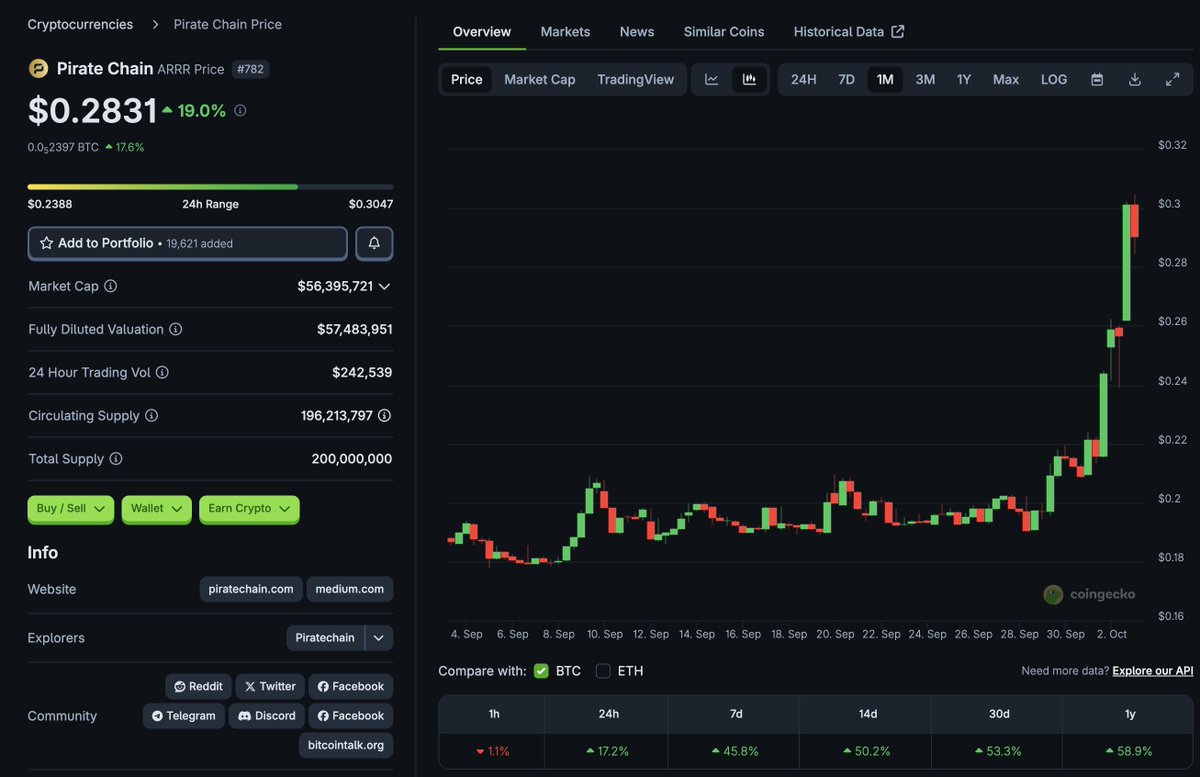Click the 24 Hour Trading Vol info icon
Screen dimensions: 1200x777
pos(162,372)
